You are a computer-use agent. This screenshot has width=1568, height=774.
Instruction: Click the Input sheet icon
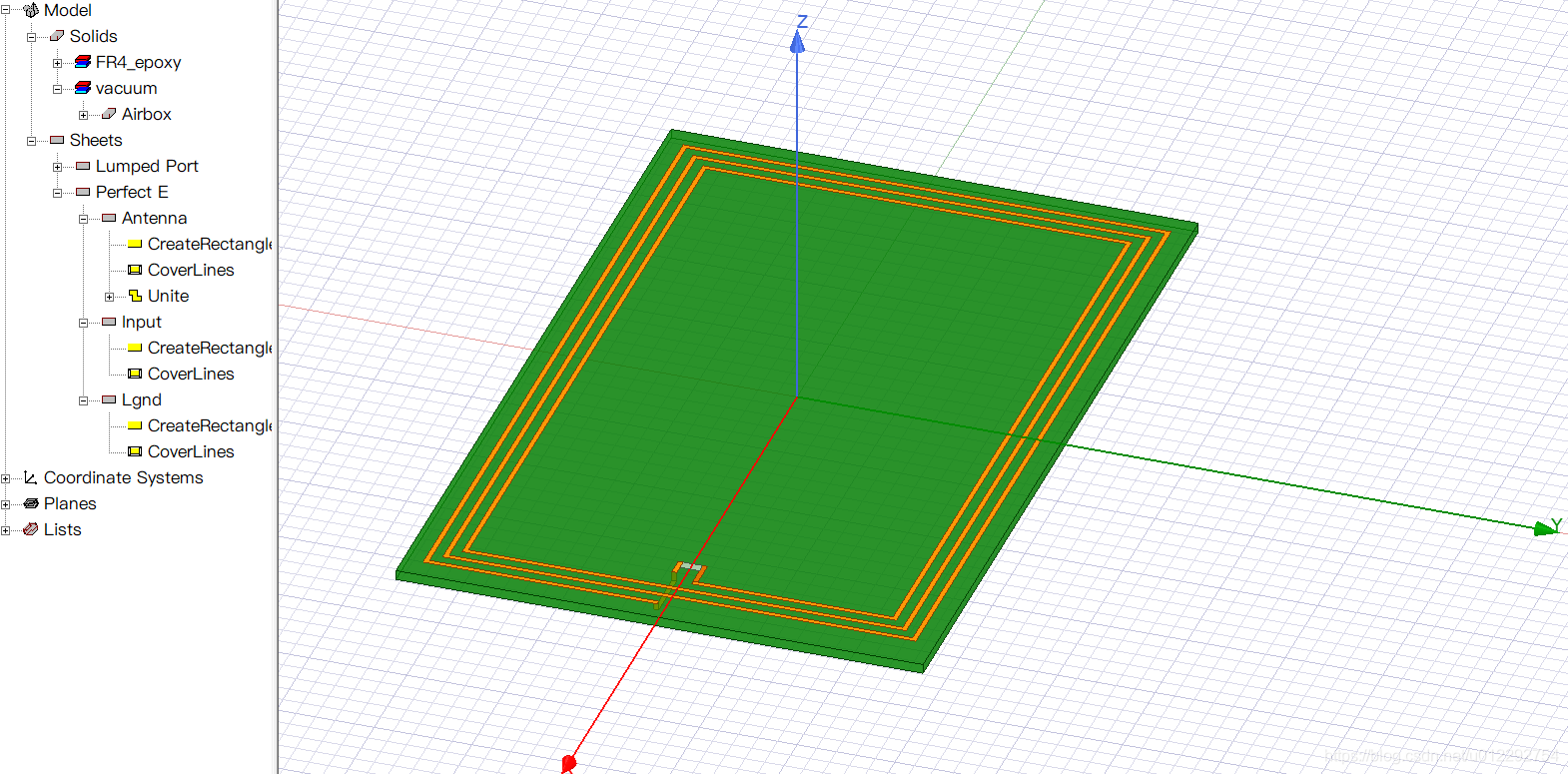click(109, 322)
